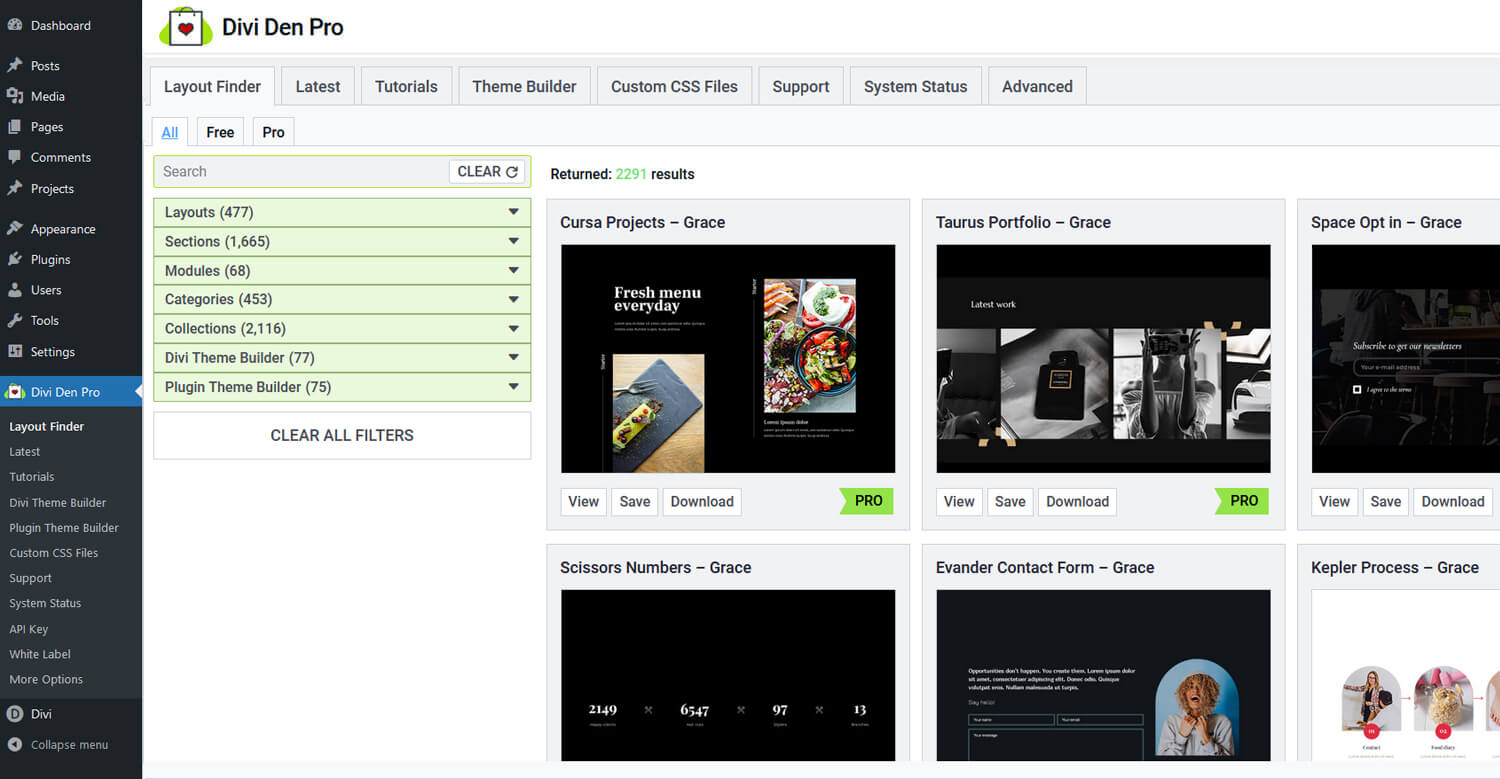This screenshot has height=779, width=1500.
Task: Click the Posts pushpin icon
Action: 15,65
